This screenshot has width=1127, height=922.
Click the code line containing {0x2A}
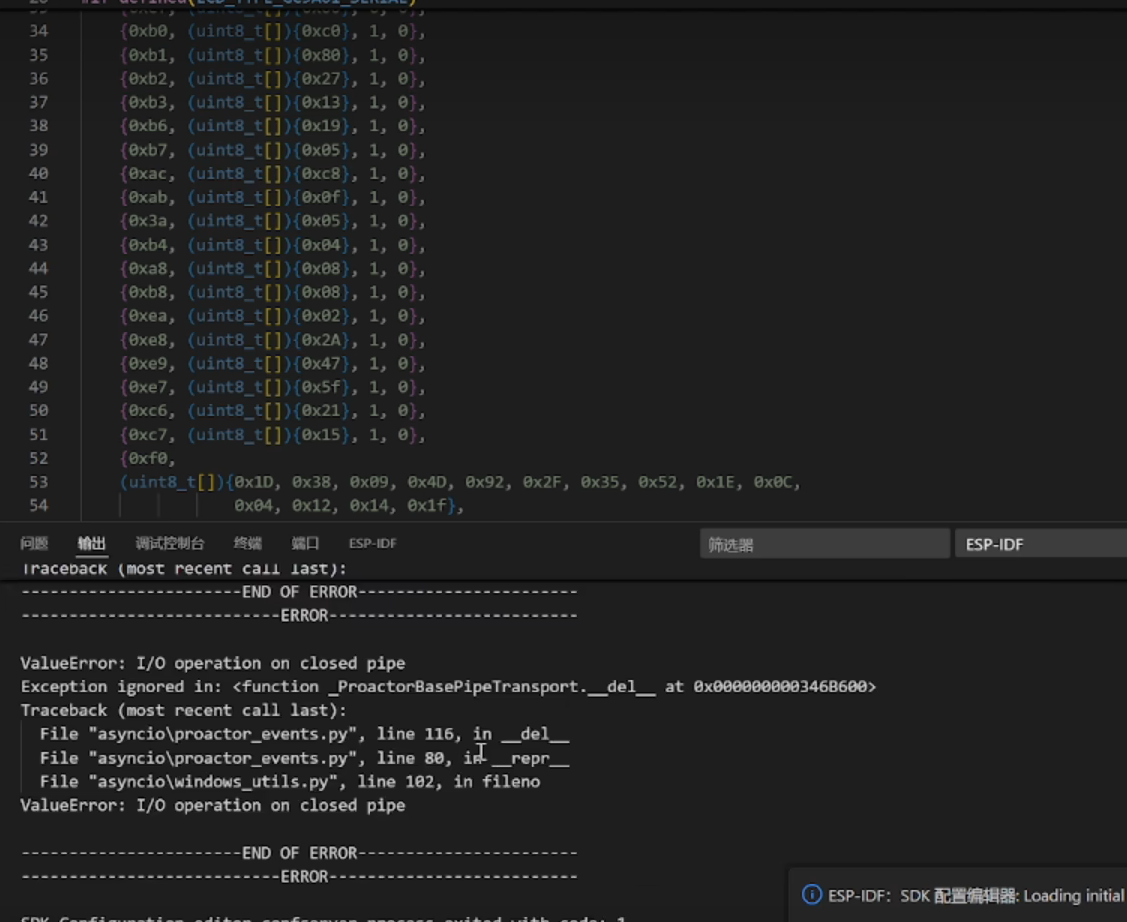(272, 339)
